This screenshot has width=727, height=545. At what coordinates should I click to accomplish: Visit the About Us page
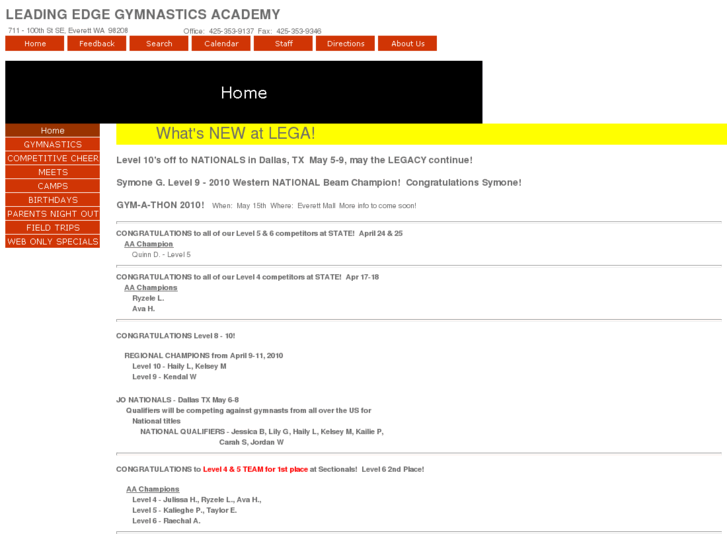click(408, 44)
